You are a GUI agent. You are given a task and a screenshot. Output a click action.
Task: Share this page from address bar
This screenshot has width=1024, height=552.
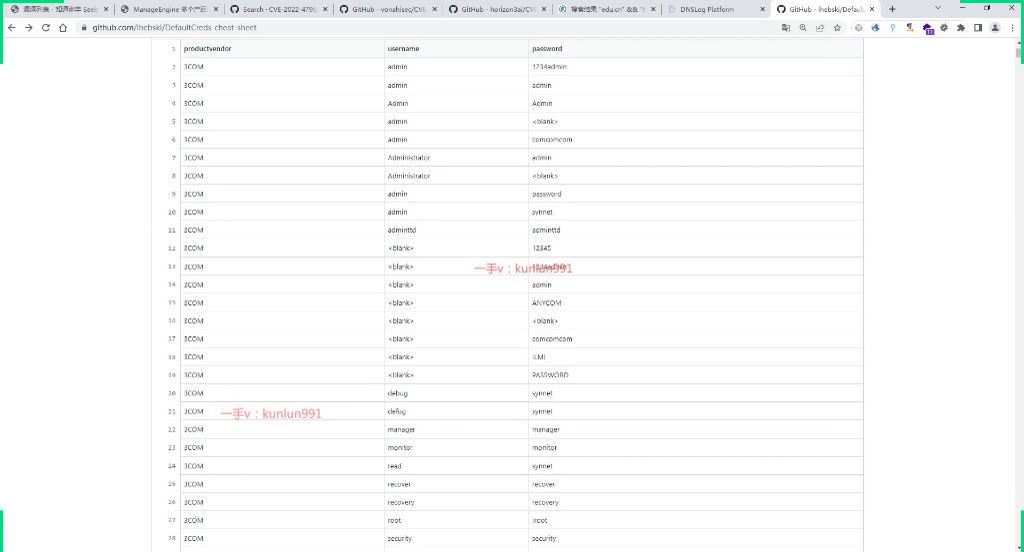click(820, 28)
